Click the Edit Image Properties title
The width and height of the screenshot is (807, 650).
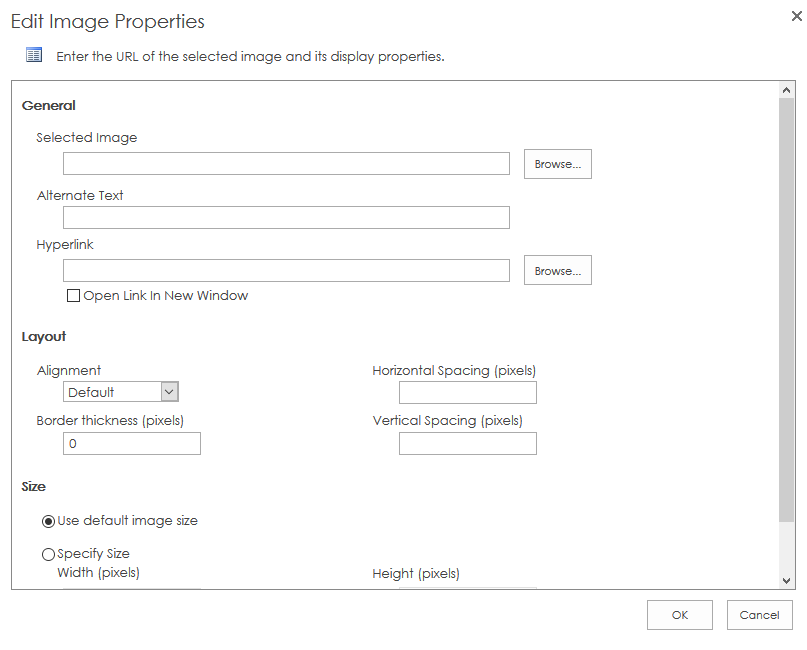point(108,22)
